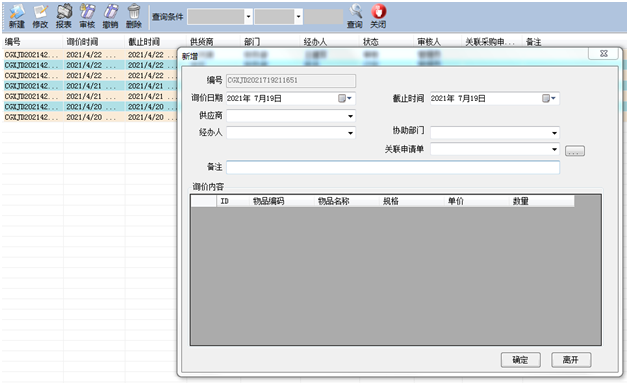Click the 新建 (New) toolbar icon
The image size is (629, 385).
coord(17,16)
